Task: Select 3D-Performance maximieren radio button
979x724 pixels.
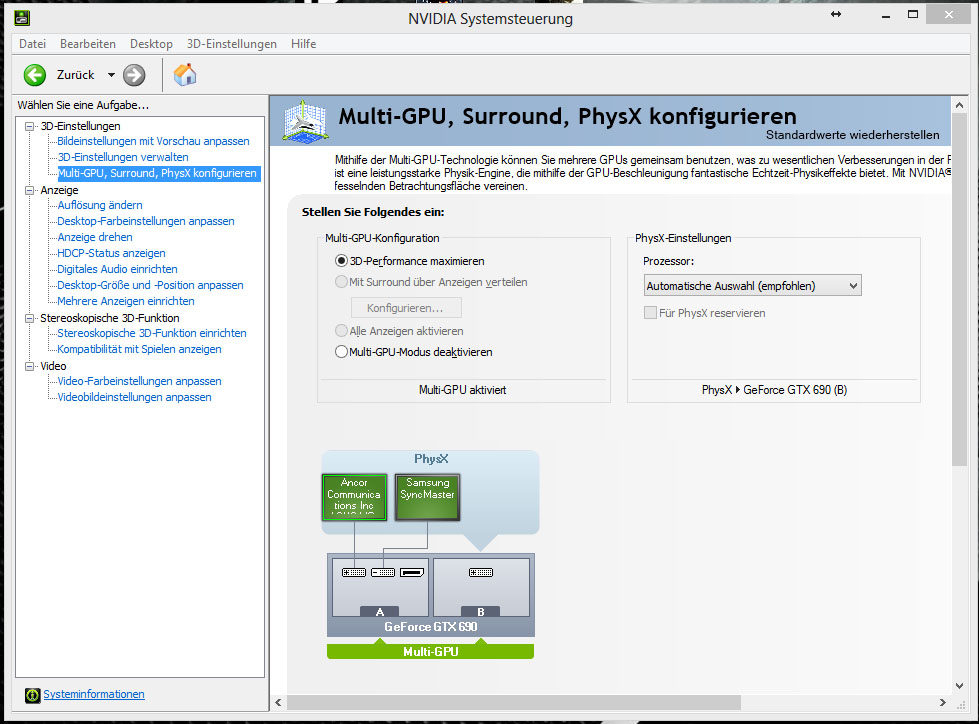Action: pyautogui.click(x=341, y=261)
